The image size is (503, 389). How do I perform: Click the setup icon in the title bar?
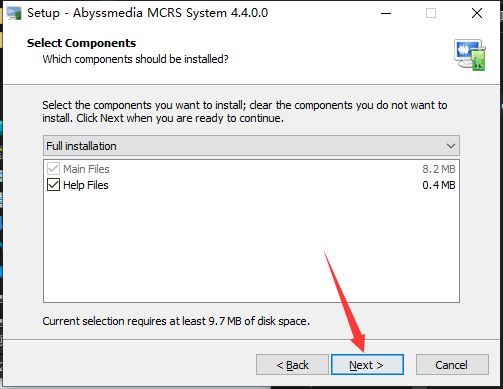(x=14, y=13)
